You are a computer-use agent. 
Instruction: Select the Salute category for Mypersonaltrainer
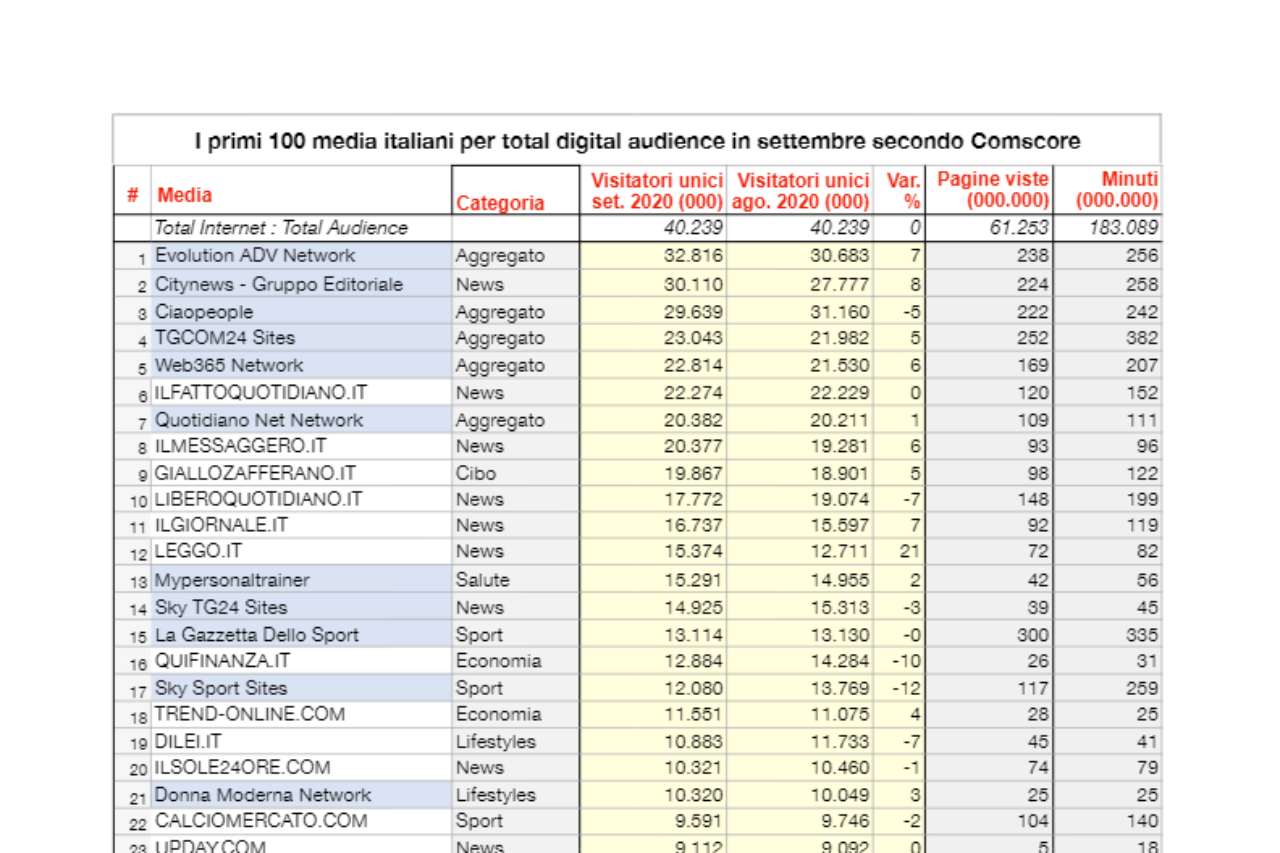coord(482,580)
